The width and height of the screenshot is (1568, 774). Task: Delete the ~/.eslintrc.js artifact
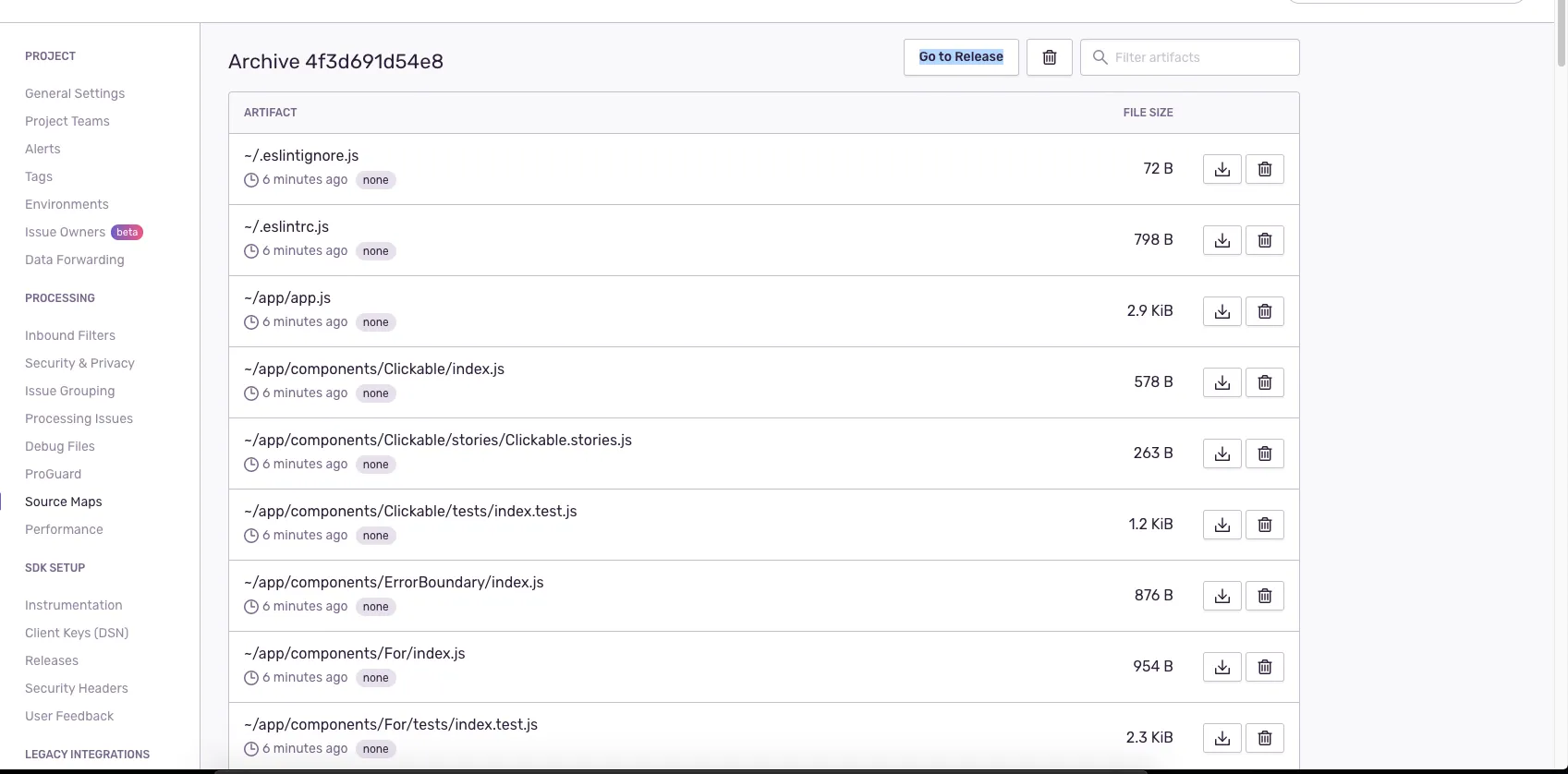click(x=1265, y=240)
